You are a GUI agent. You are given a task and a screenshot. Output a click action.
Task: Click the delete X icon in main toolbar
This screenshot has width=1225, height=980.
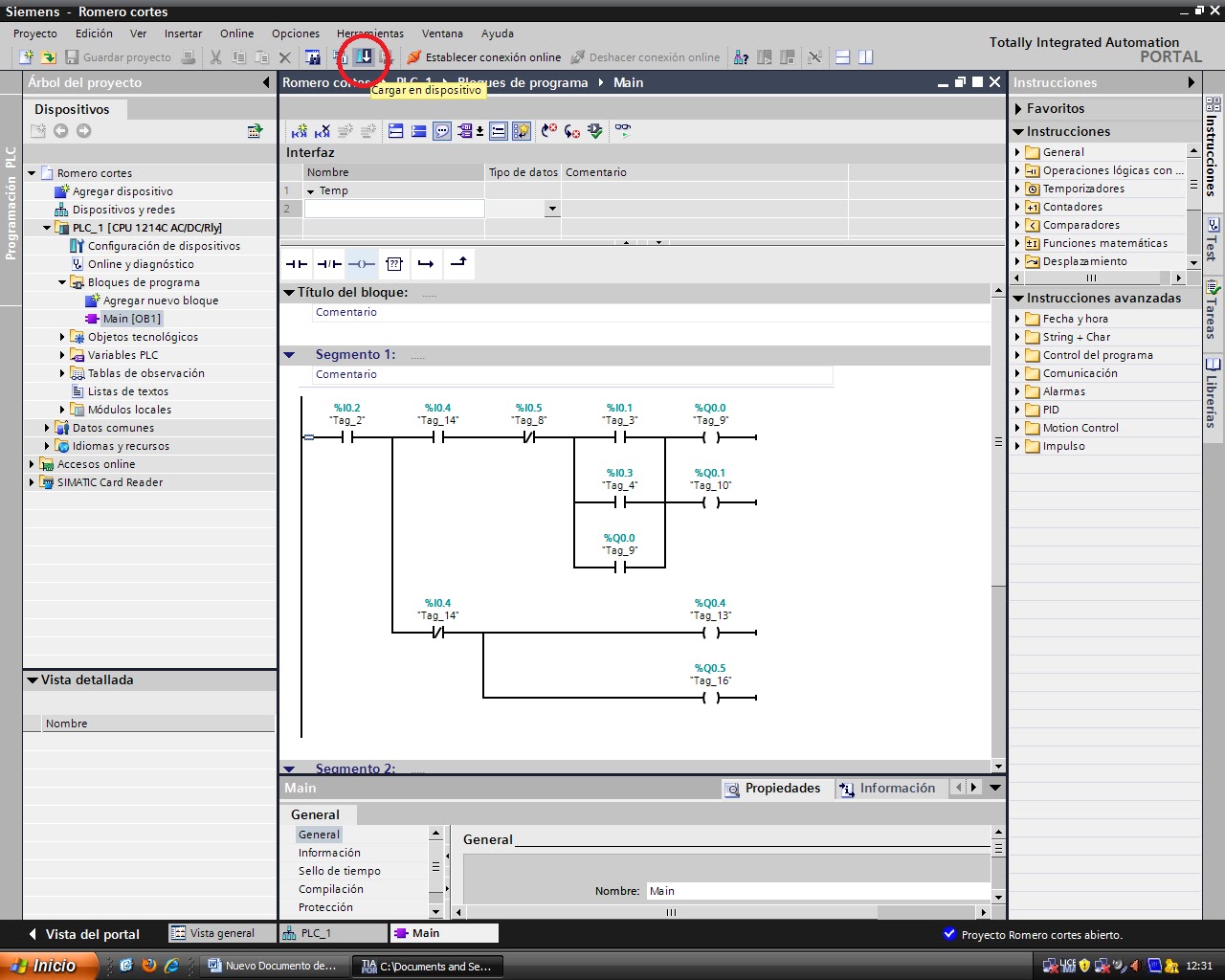284,57
